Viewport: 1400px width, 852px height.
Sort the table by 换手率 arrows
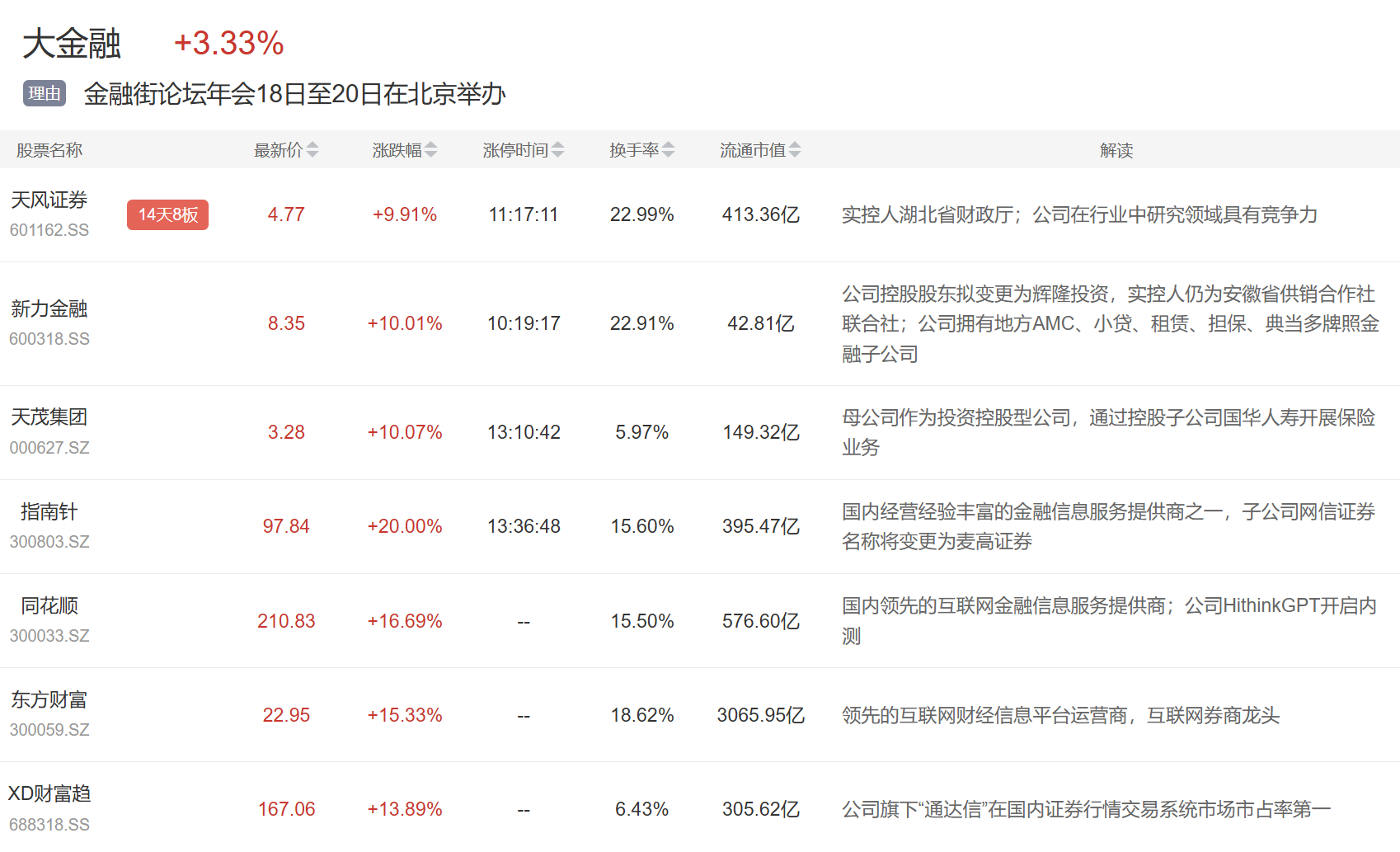click(668, 150)
